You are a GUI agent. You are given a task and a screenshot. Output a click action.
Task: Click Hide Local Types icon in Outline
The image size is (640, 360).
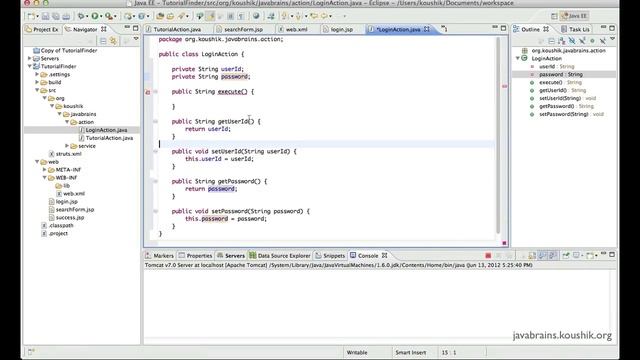602,40
